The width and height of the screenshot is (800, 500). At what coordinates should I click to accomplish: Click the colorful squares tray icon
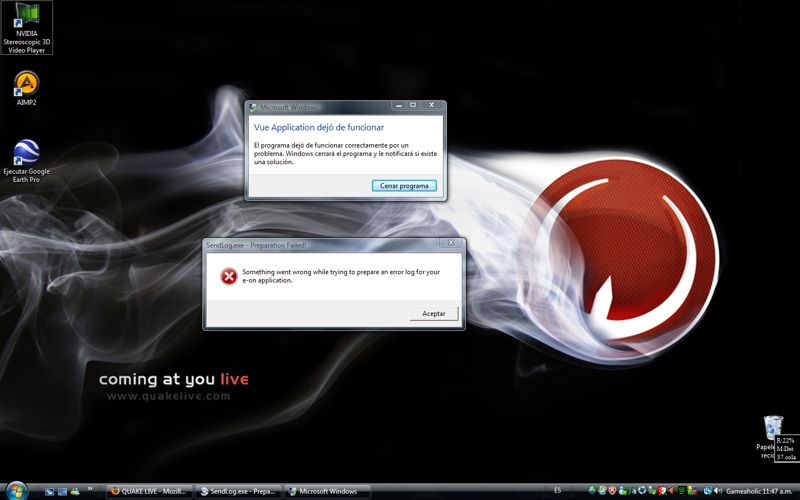(x=692, y=491)
